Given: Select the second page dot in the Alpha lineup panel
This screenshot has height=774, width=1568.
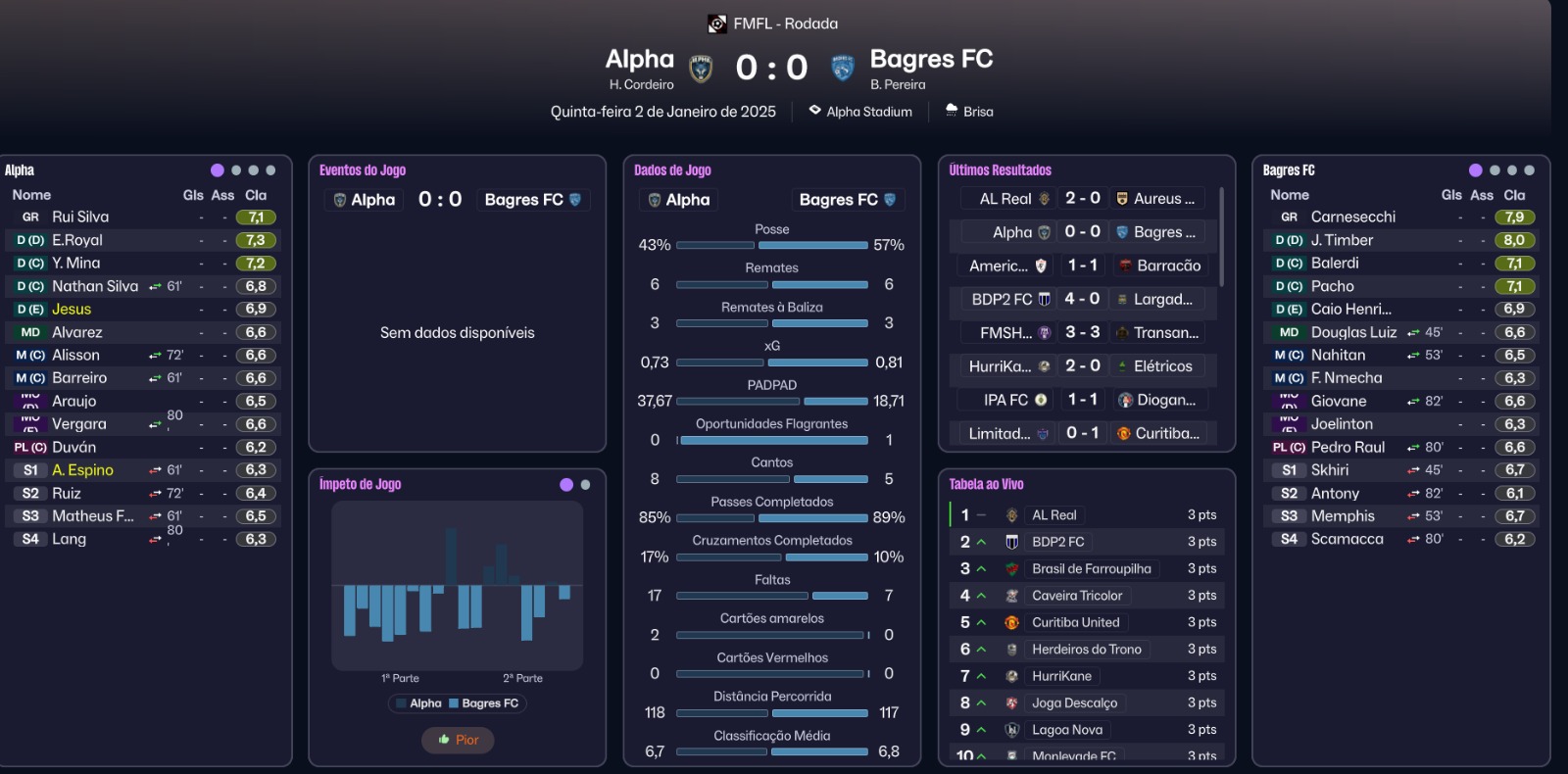Looking at the screenshot, I should click(x=235, y=170).
